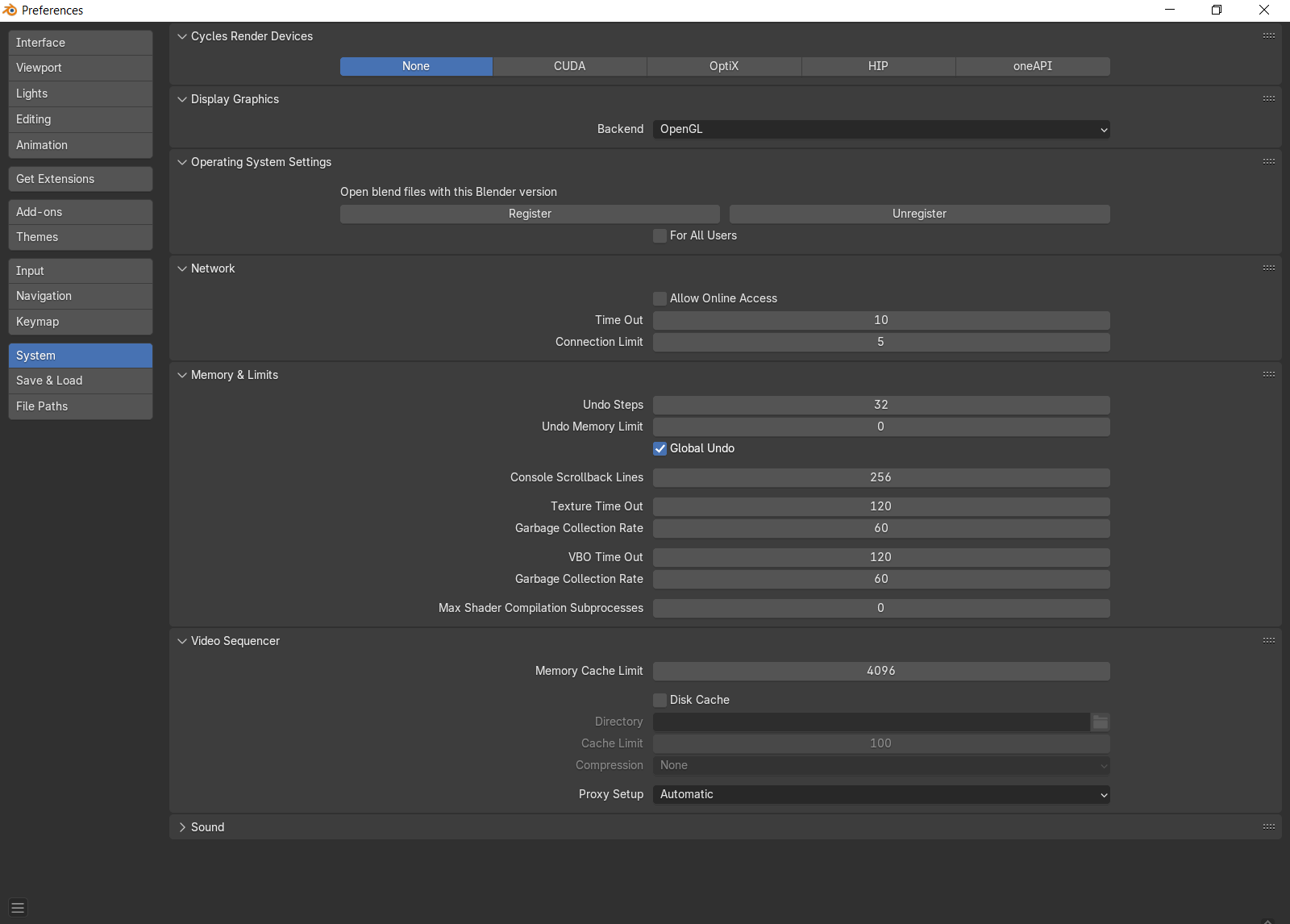Open the Backend OpenGL dropdown
The height and width of the screenshot is (924, 1290).
(x=881, y=129)
